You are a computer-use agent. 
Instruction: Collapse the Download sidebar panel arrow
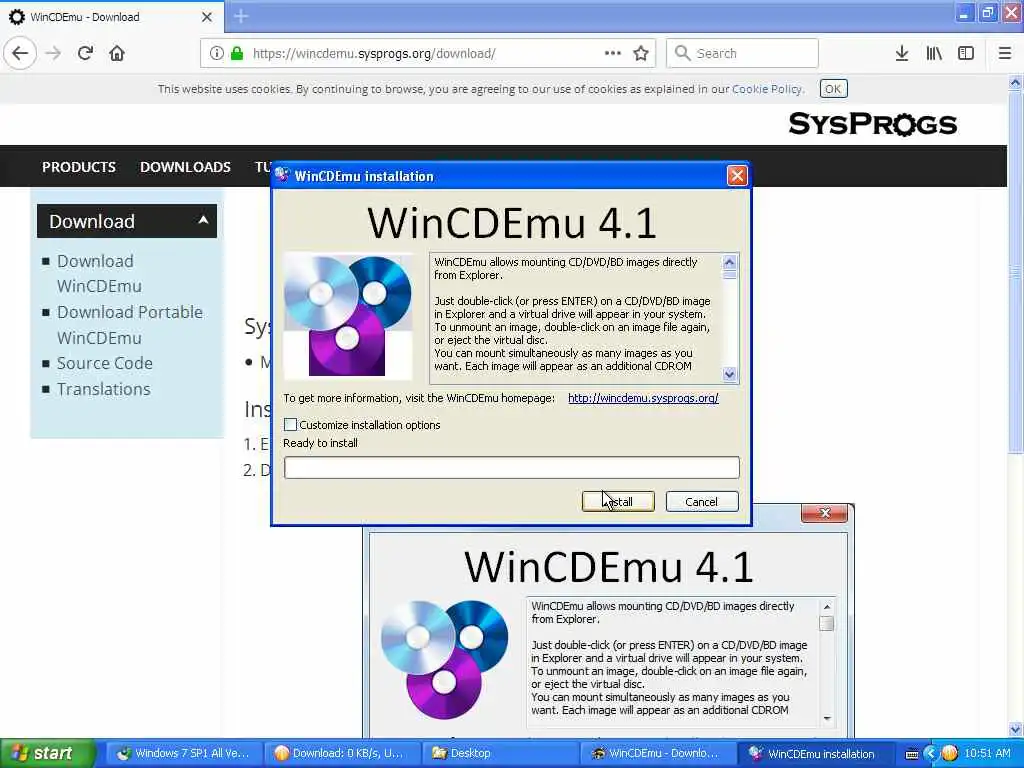click(203, 220)
